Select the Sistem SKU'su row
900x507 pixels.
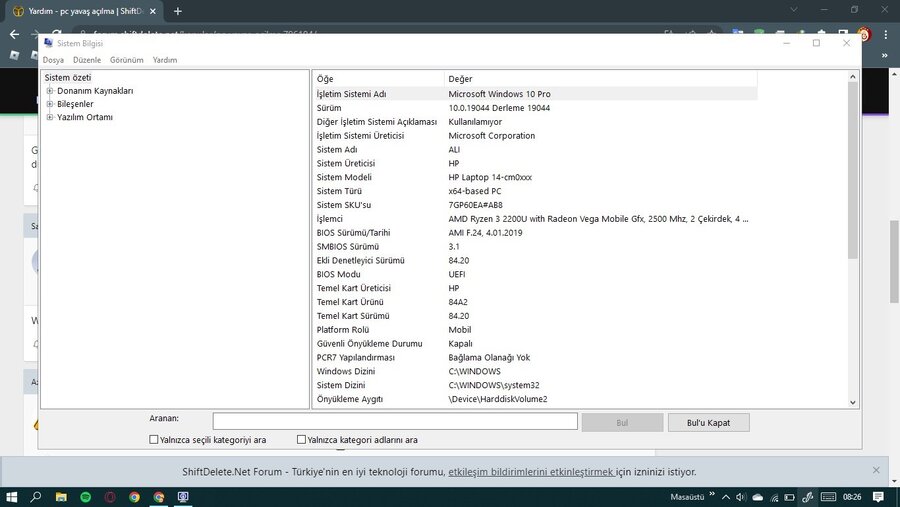[x=536, y=205]
